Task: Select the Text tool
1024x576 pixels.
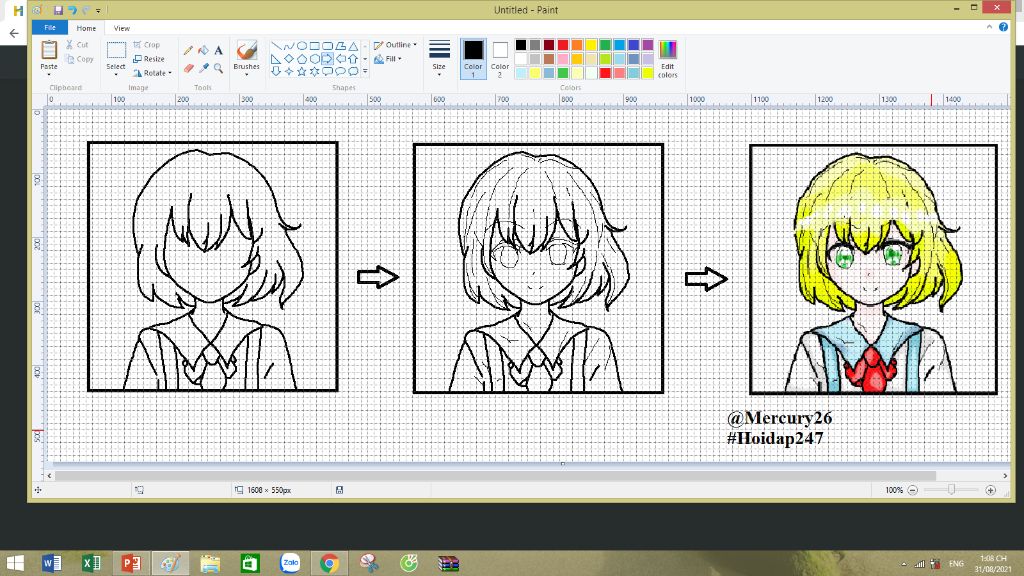Action: 218,50
